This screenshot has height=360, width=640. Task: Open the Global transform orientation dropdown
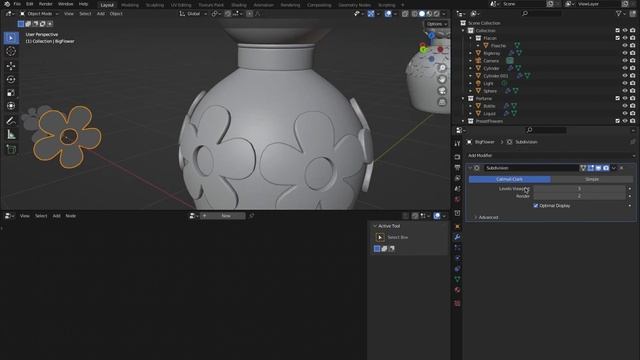coord(193,13)
